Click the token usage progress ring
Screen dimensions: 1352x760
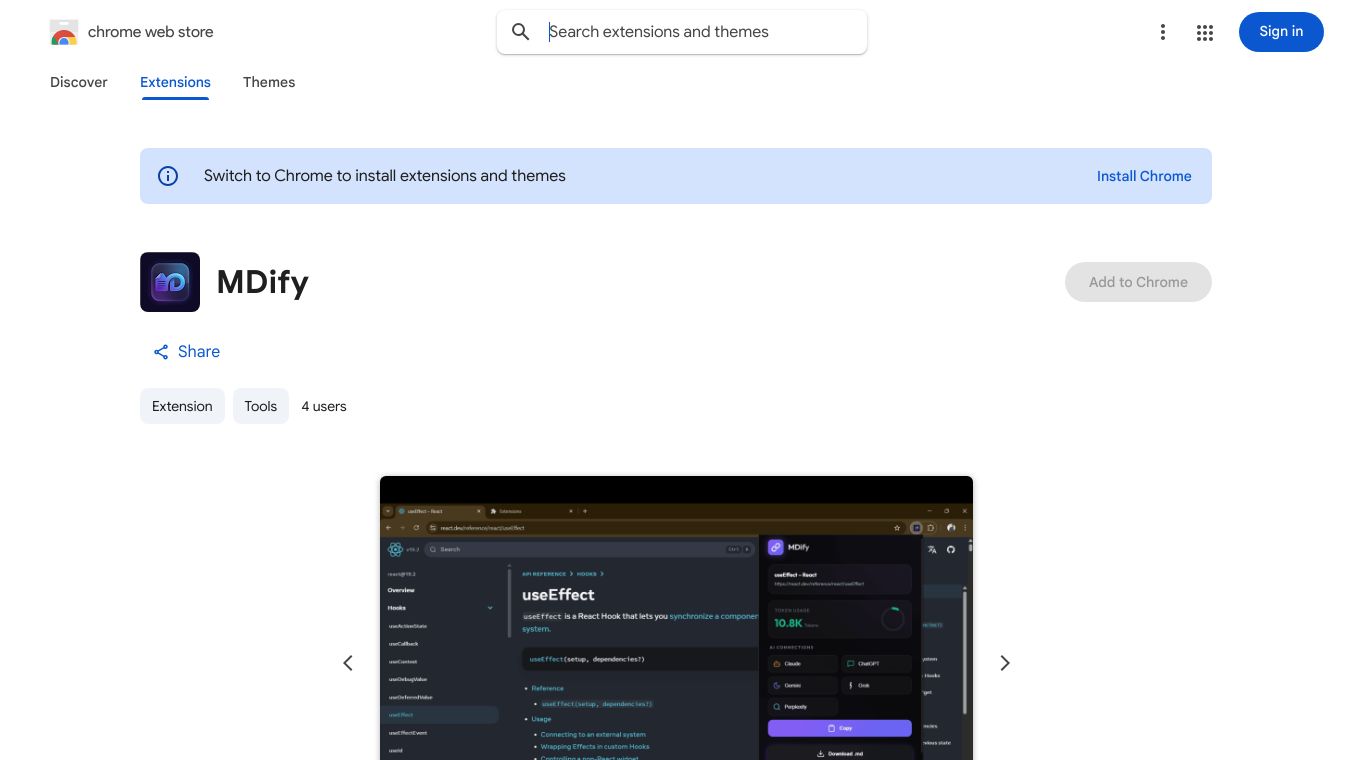pos(893,618)
